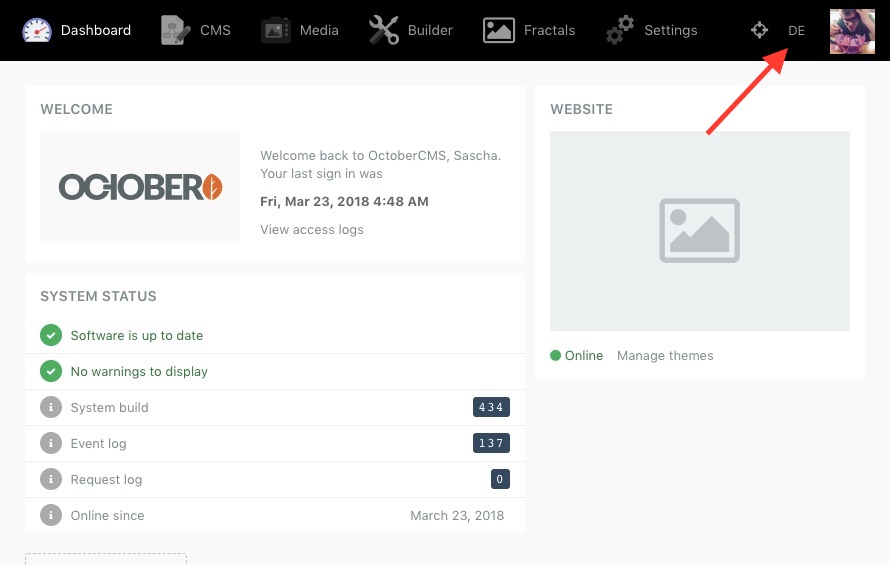This screenshot has height=565, width=890.
Task: Switch to the Fractals section
Action: click(529, 30)
